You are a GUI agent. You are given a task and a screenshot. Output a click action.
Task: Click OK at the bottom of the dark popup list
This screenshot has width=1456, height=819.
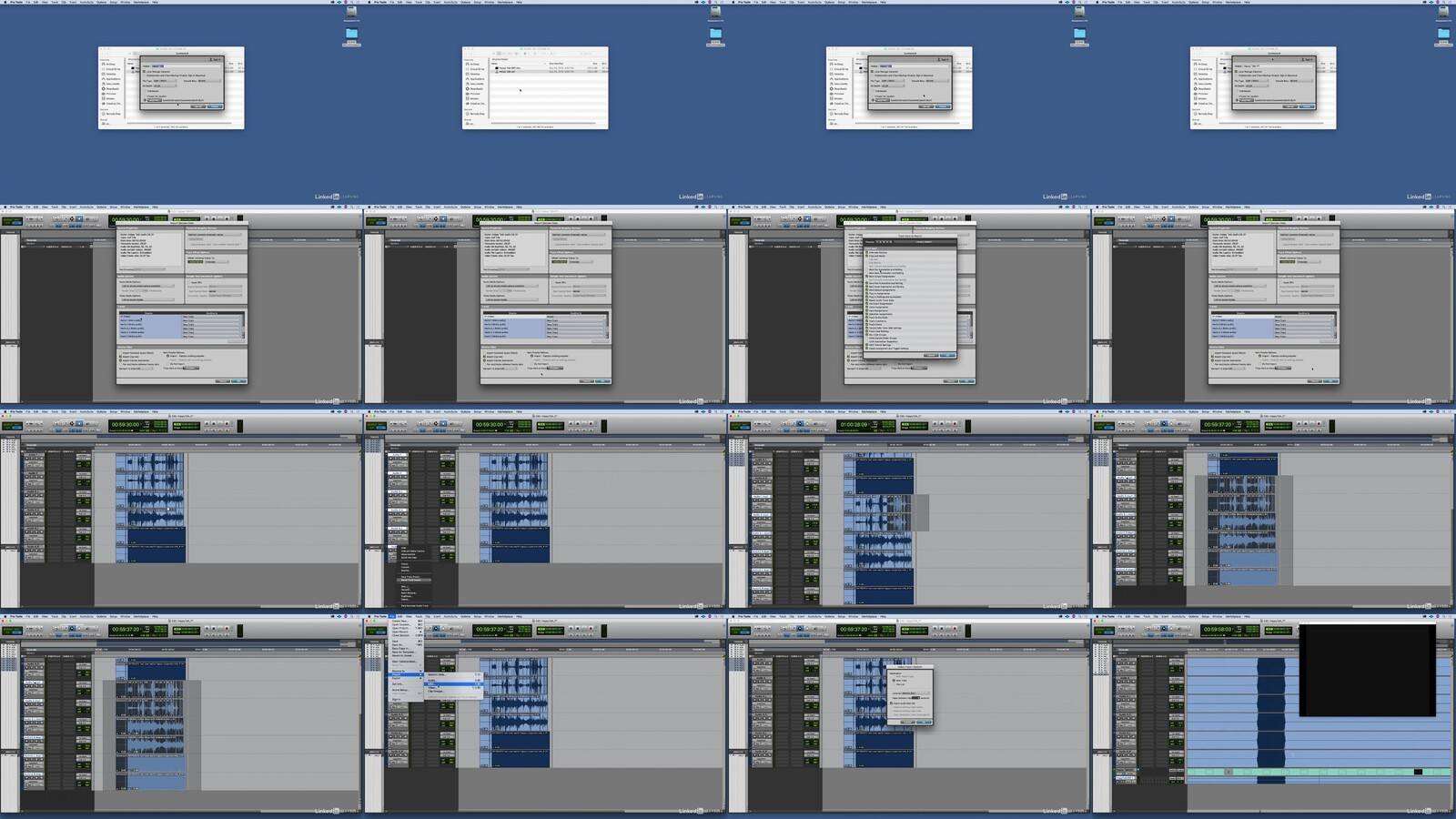947,355
